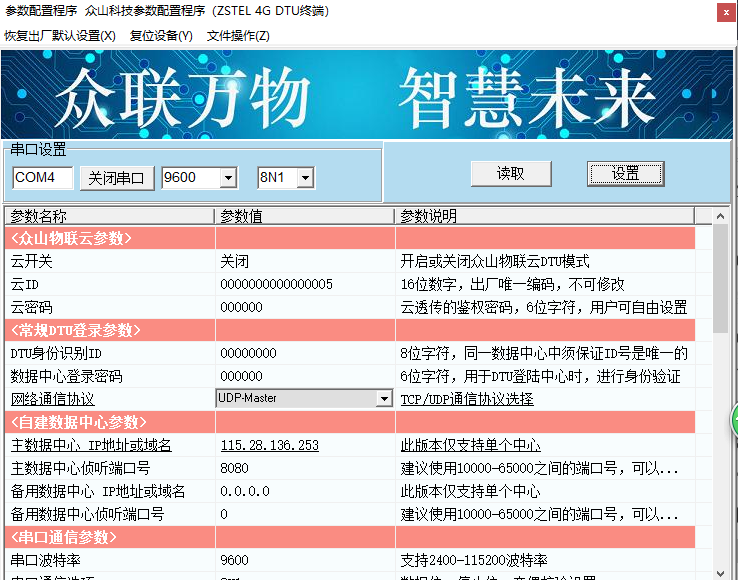Click the TCP/UDP通信协议选择 description
Viewport: 738px width, 580px height.
pyautogui.click(x=467, y=399)
